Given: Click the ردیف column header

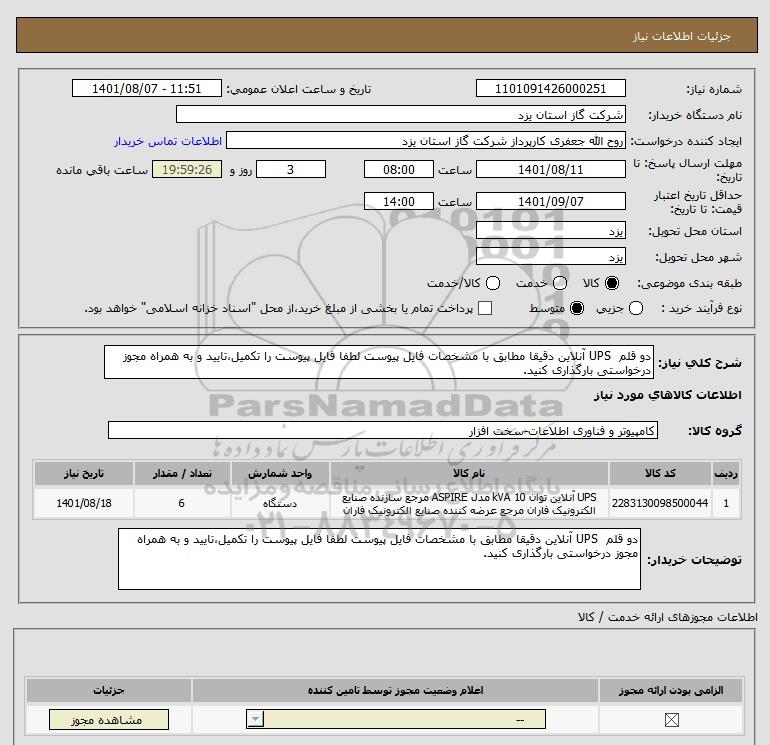Looking at the screenshot, I should (x=726, y=473).
